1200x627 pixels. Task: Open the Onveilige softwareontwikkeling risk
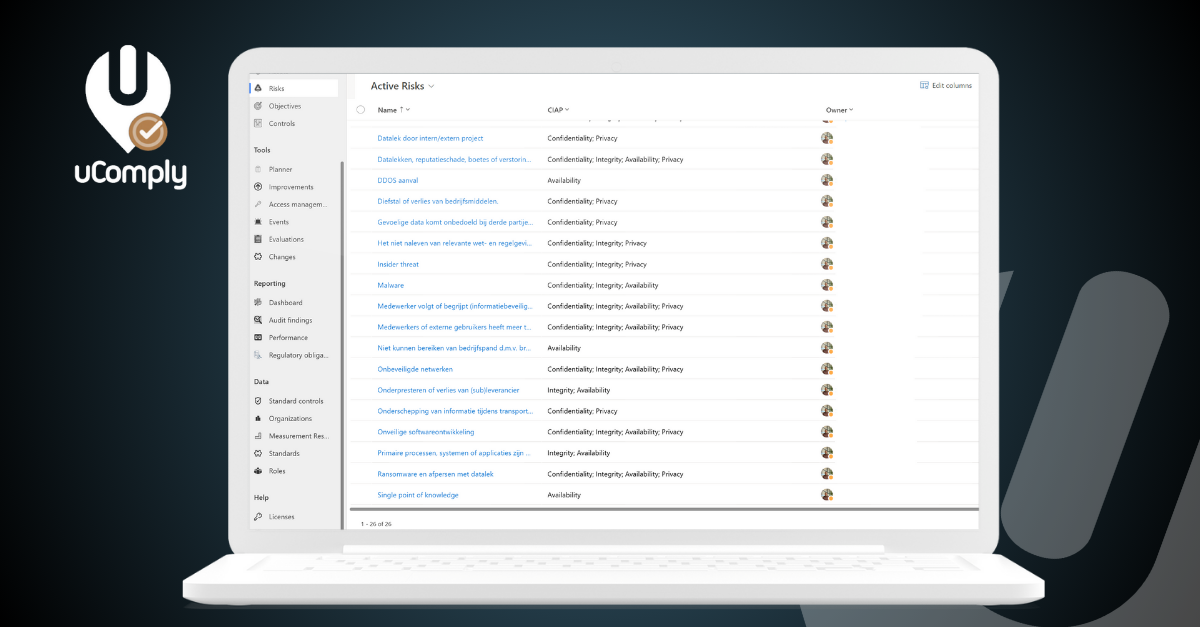point(426,432)
